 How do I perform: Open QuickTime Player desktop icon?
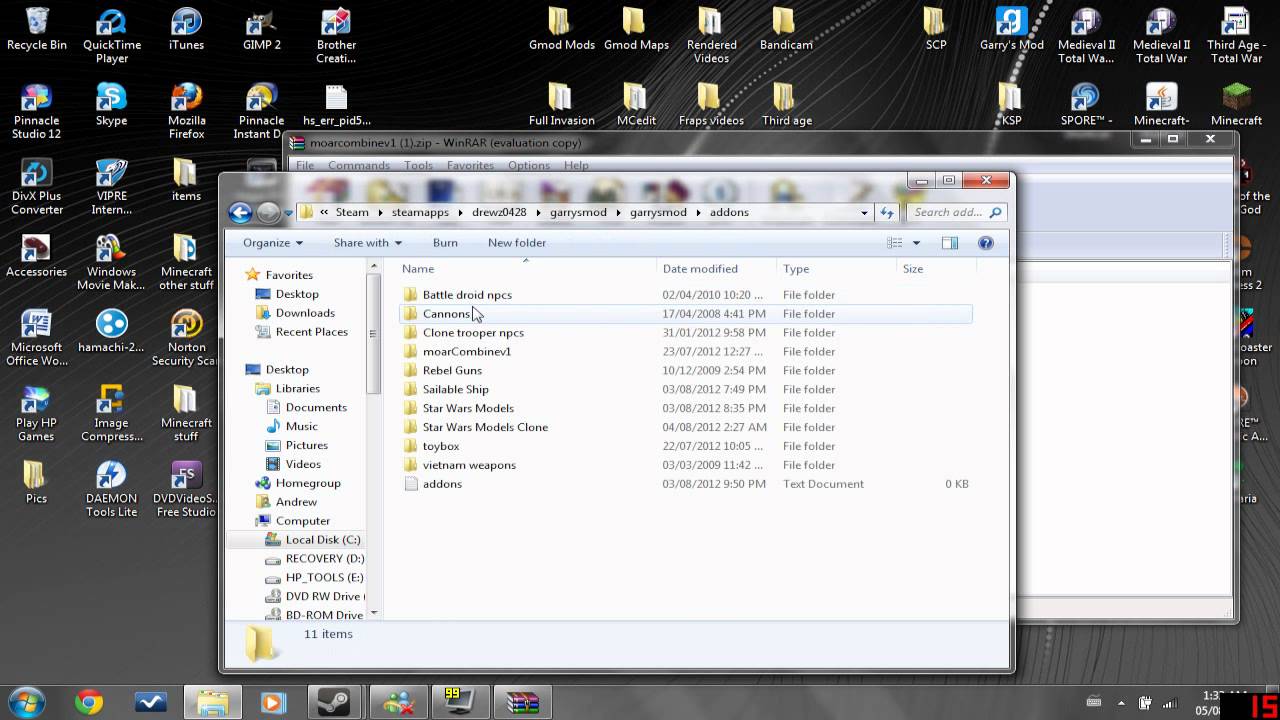[112, 36]
